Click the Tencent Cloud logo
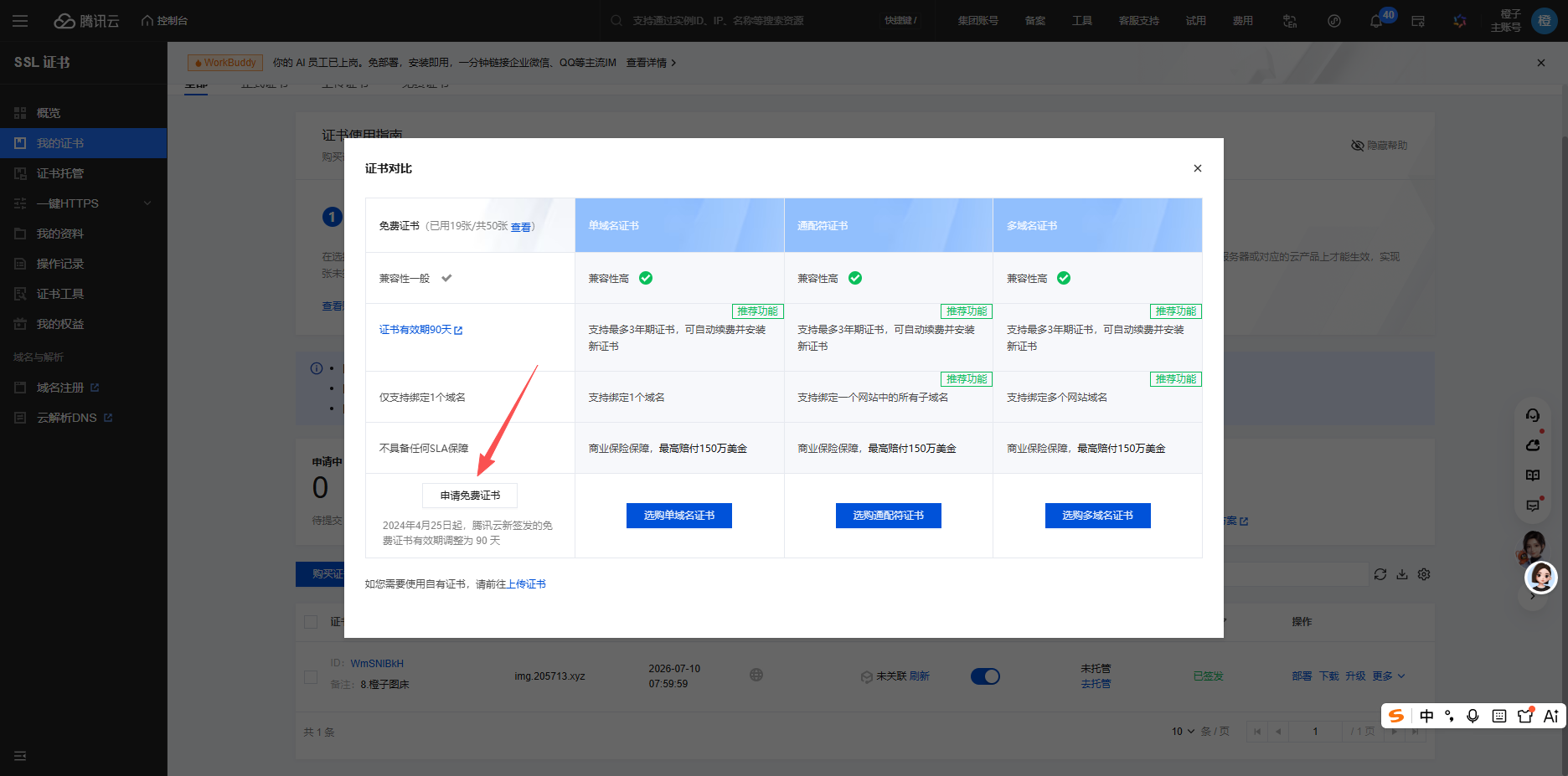The width and height of the screenshot is (1568, 776). [86, 21]
